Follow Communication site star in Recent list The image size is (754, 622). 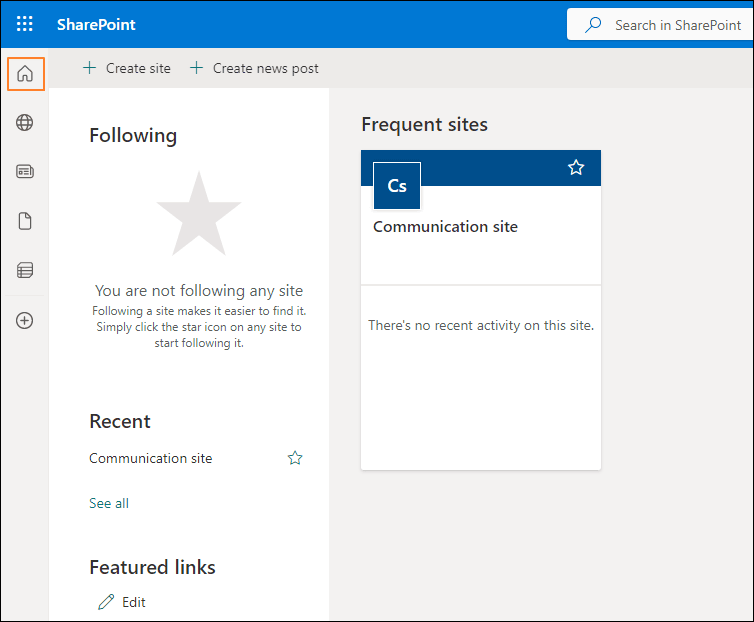[295, 458]
